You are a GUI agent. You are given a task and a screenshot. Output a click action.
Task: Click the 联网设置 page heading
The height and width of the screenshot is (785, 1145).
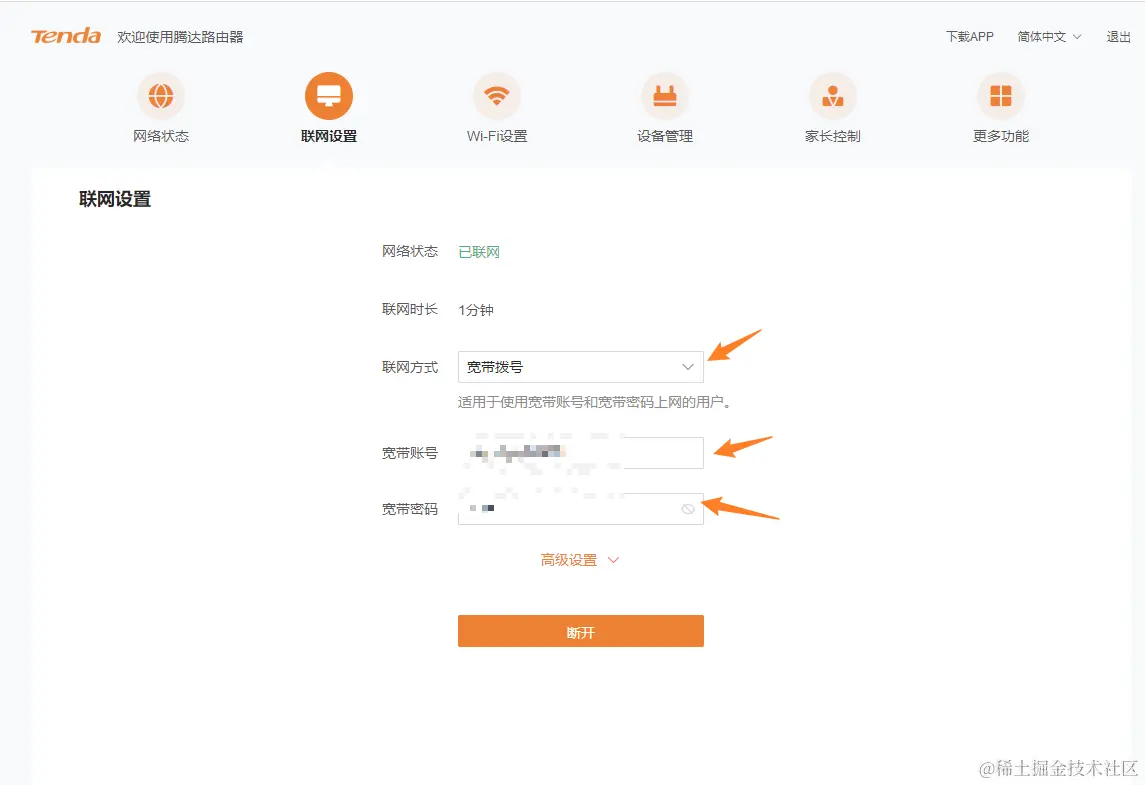coord(115,199)
